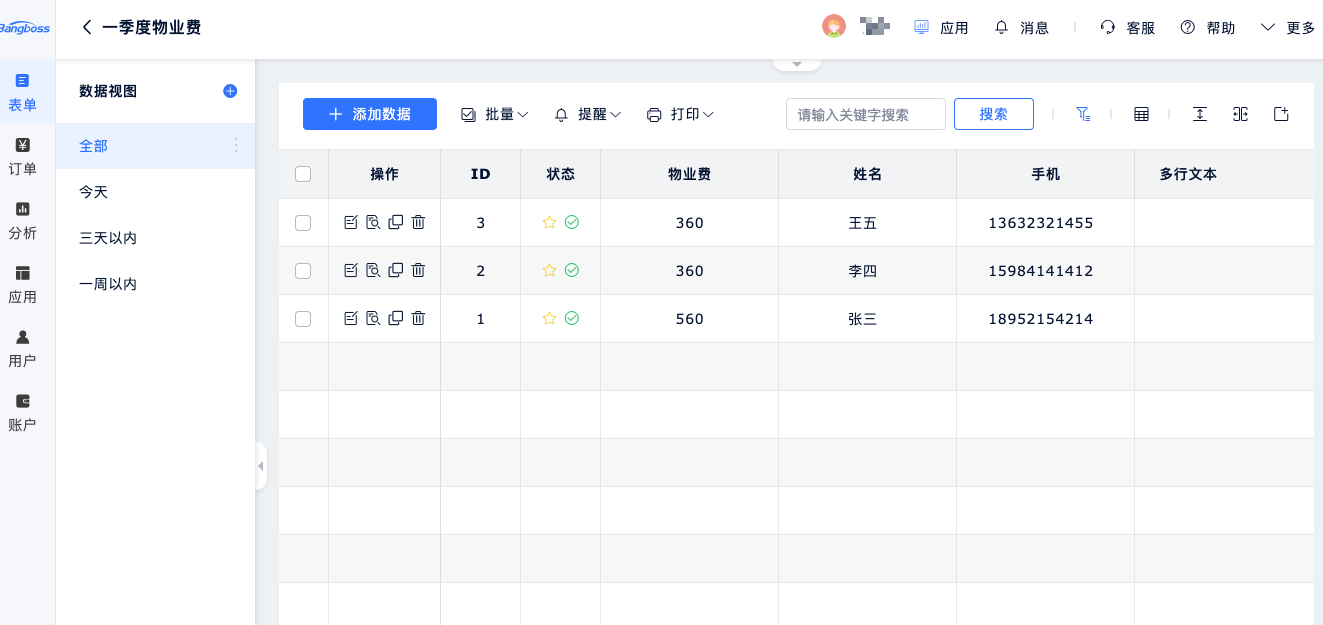Toggle the select-all checkbox in table header
The image size is (1323, 625).
pos(303,174)
